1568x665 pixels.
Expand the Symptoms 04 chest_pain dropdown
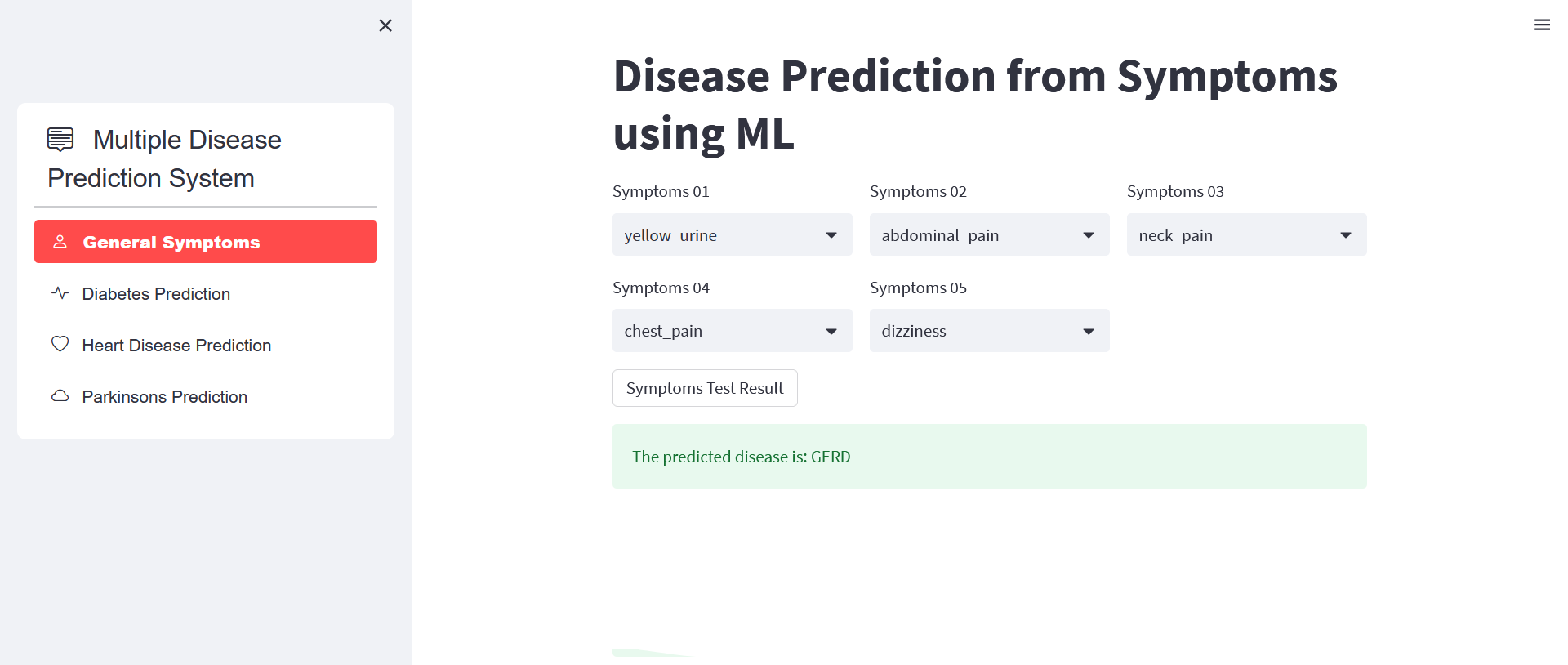pos(831,331)
